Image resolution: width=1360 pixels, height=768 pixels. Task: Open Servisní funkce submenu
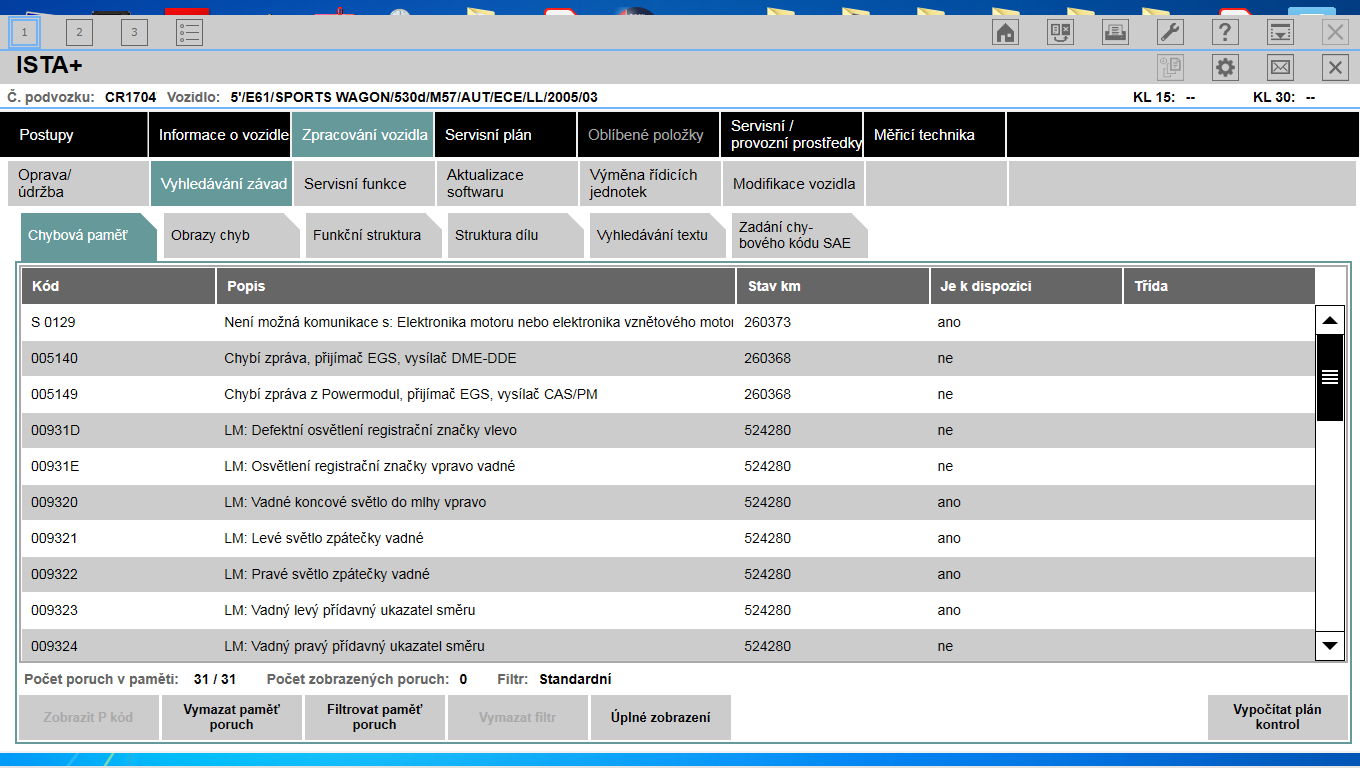pos(364,183)
